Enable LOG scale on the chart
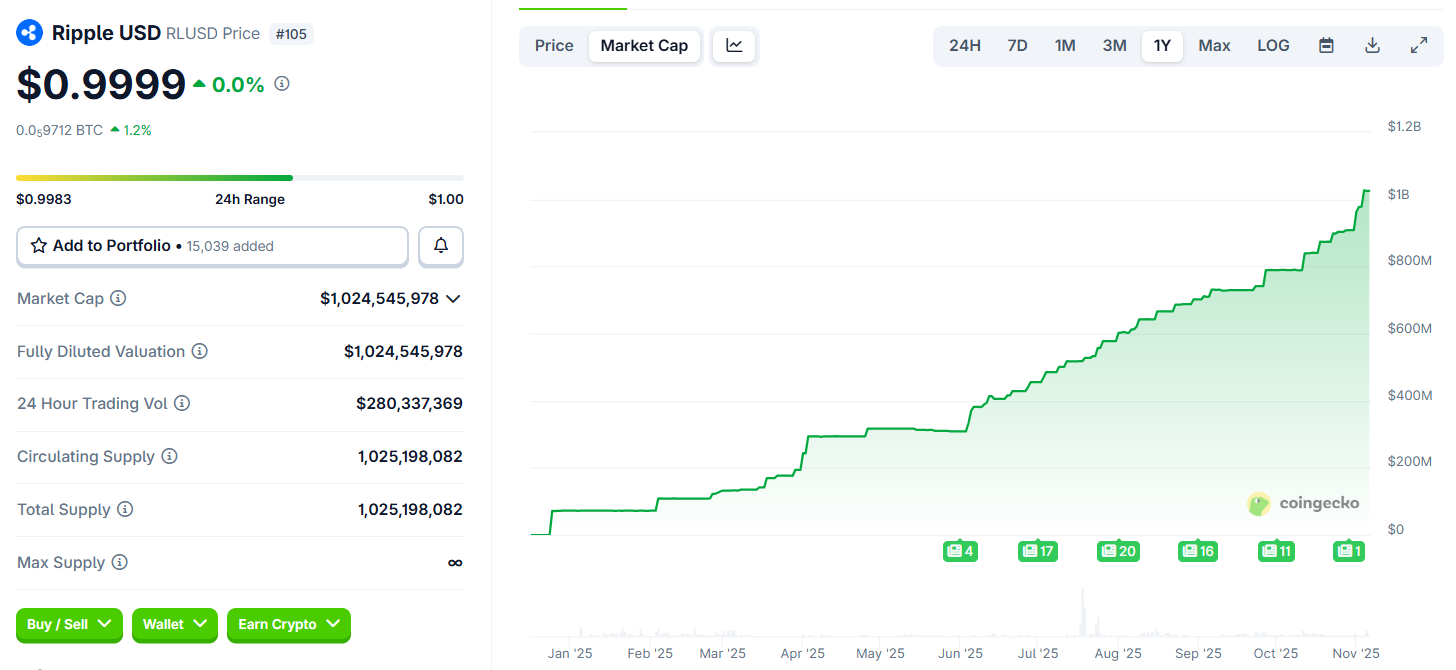The width and height of the screenshot is (1456, 670). click(x=1273, y=45)
